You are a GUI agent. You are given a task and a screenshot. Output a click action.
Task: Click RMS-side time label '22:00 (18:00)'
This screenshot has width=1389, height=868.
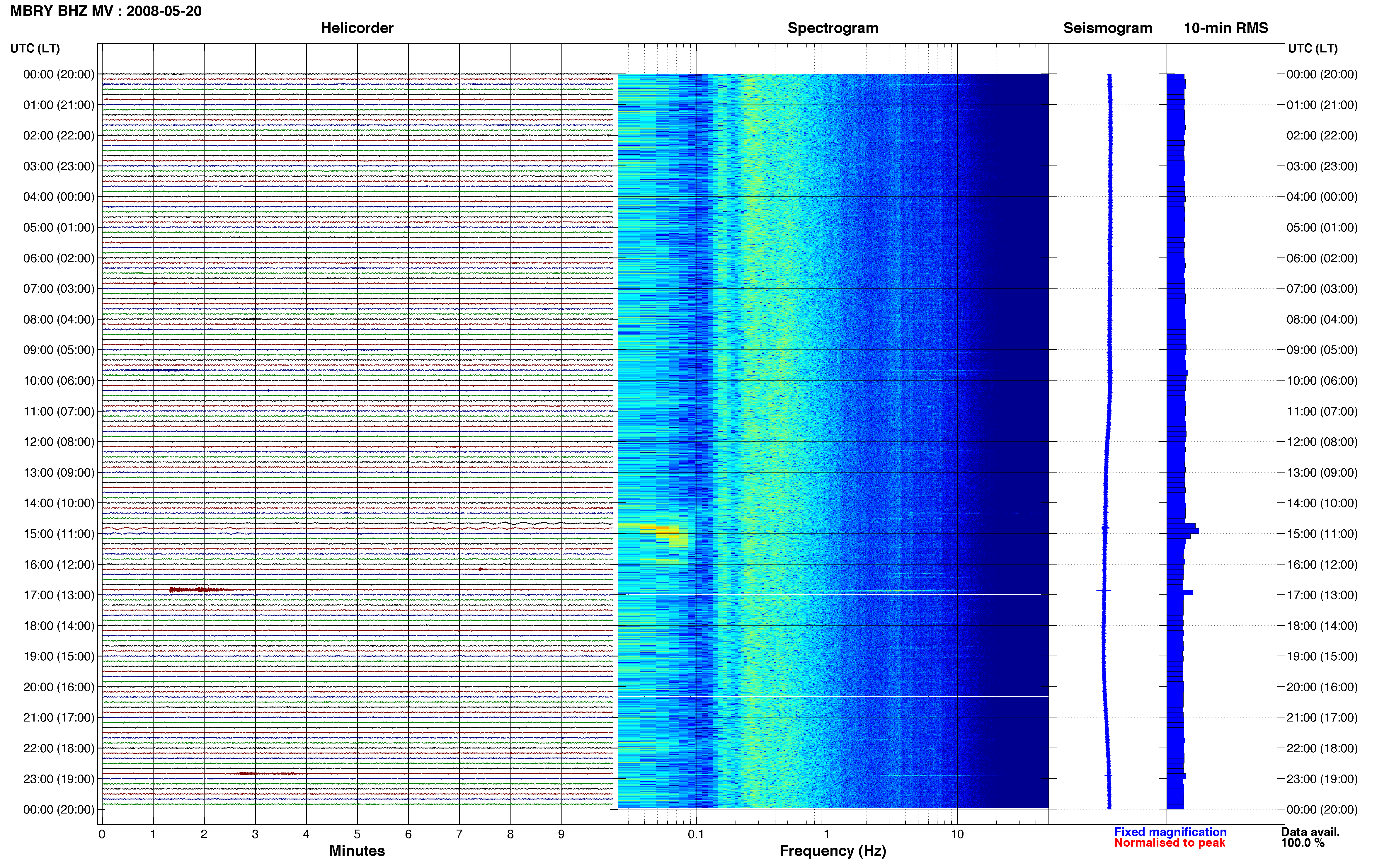pos(1322,748)
